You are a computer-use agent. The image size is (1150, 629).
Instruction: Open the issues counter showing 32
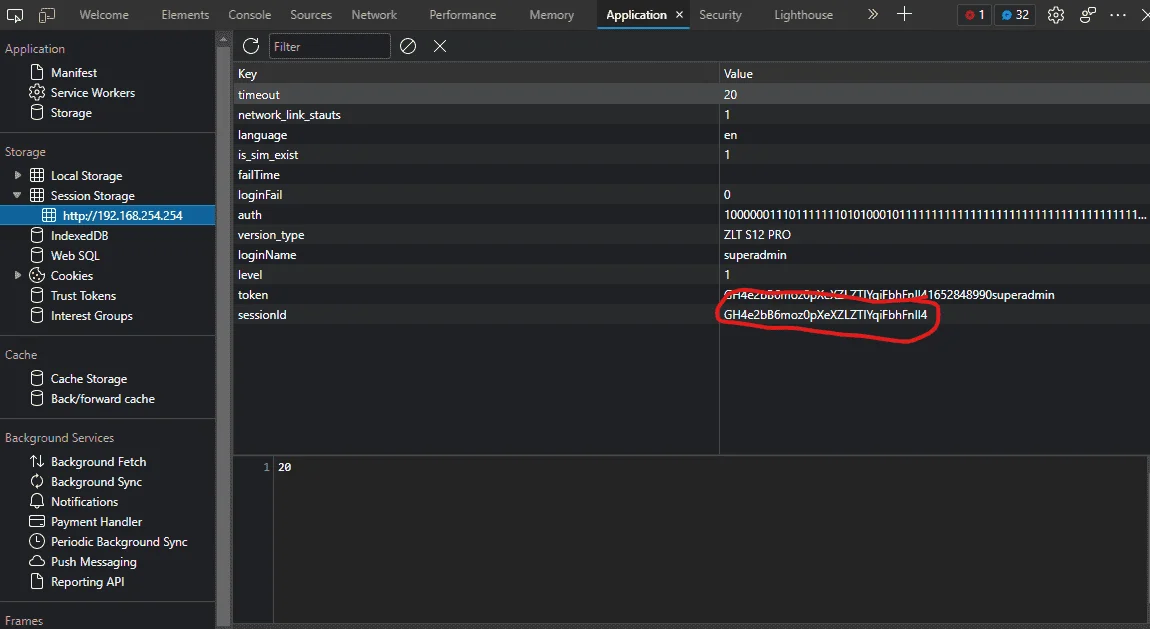click(x=1015, y=15)
